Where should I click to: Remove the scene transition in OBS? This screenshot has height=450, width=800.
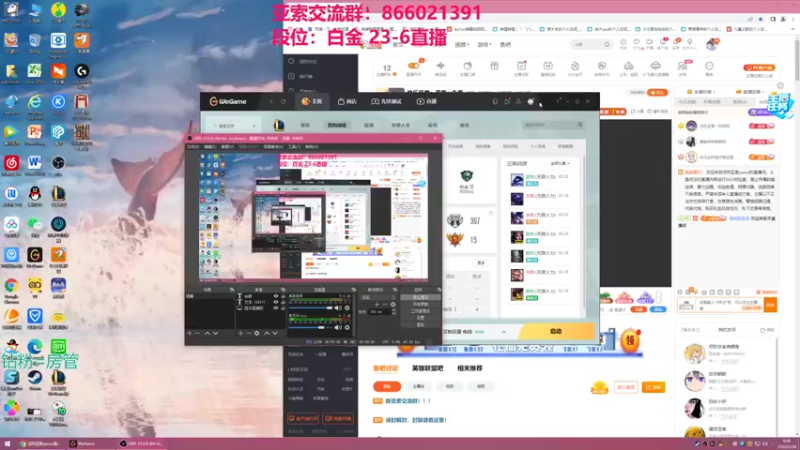click(385, 305)
